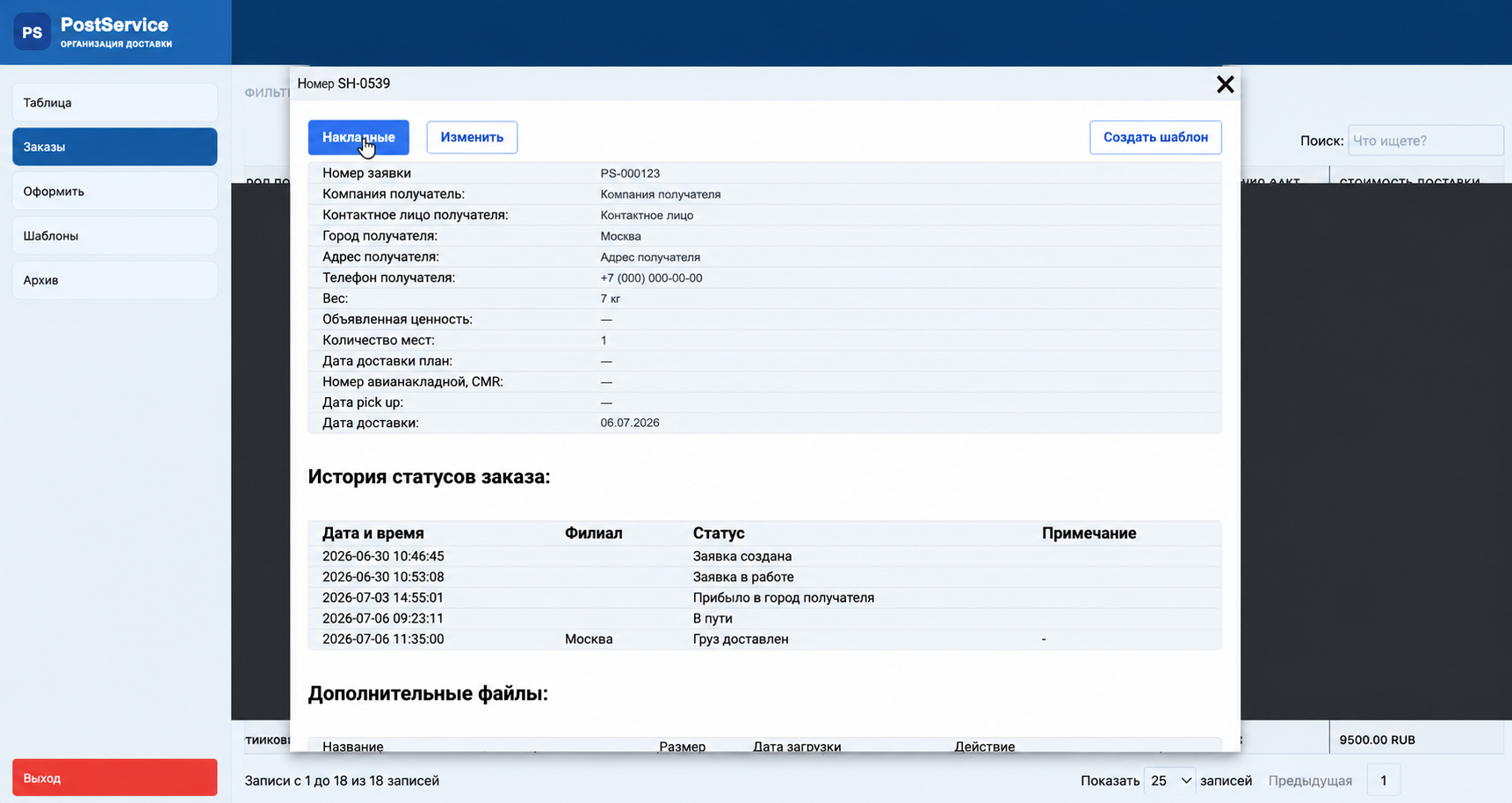Click Создать шаблон button
The image size is (1512, 803).
(1155, 137)
